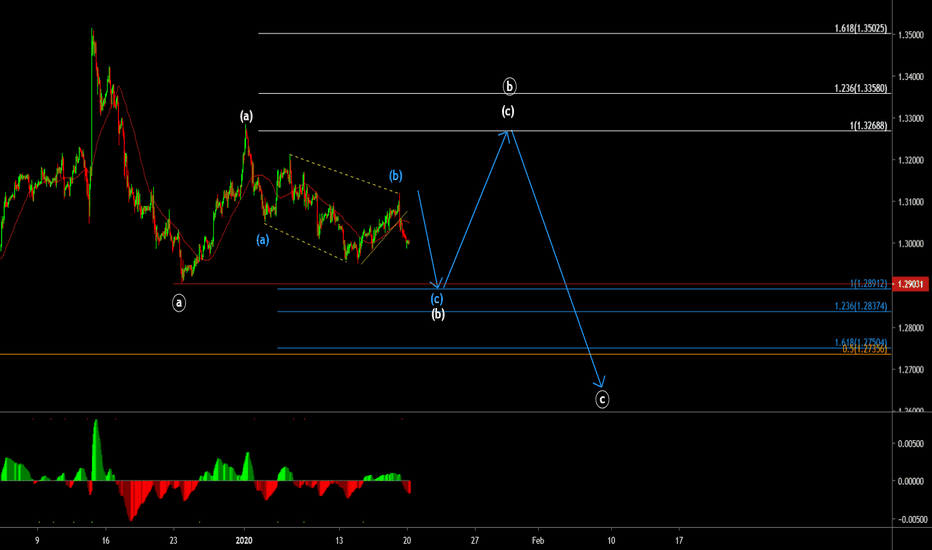Click the 0.00000 oscillator axis label
The width and height of the screenshot is (932, 550).
(910, 481)
